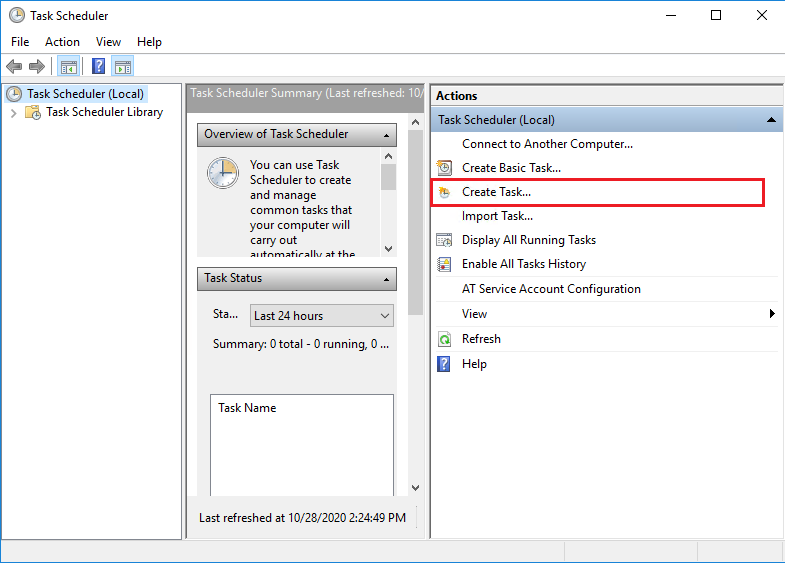Click the overview description paragraph
The width and height of the screenshot is (785, 563).
tap(301, 208)
